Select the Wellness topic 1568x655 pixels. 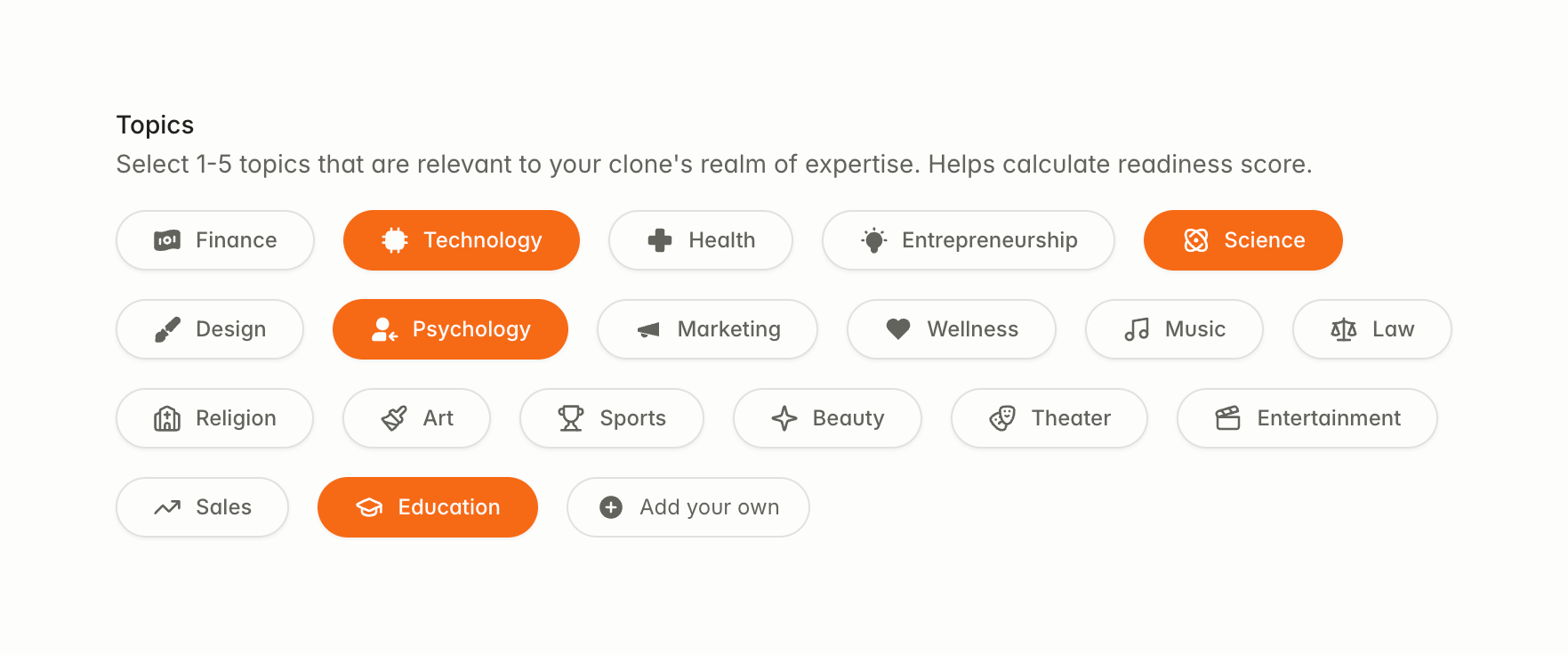951,329
